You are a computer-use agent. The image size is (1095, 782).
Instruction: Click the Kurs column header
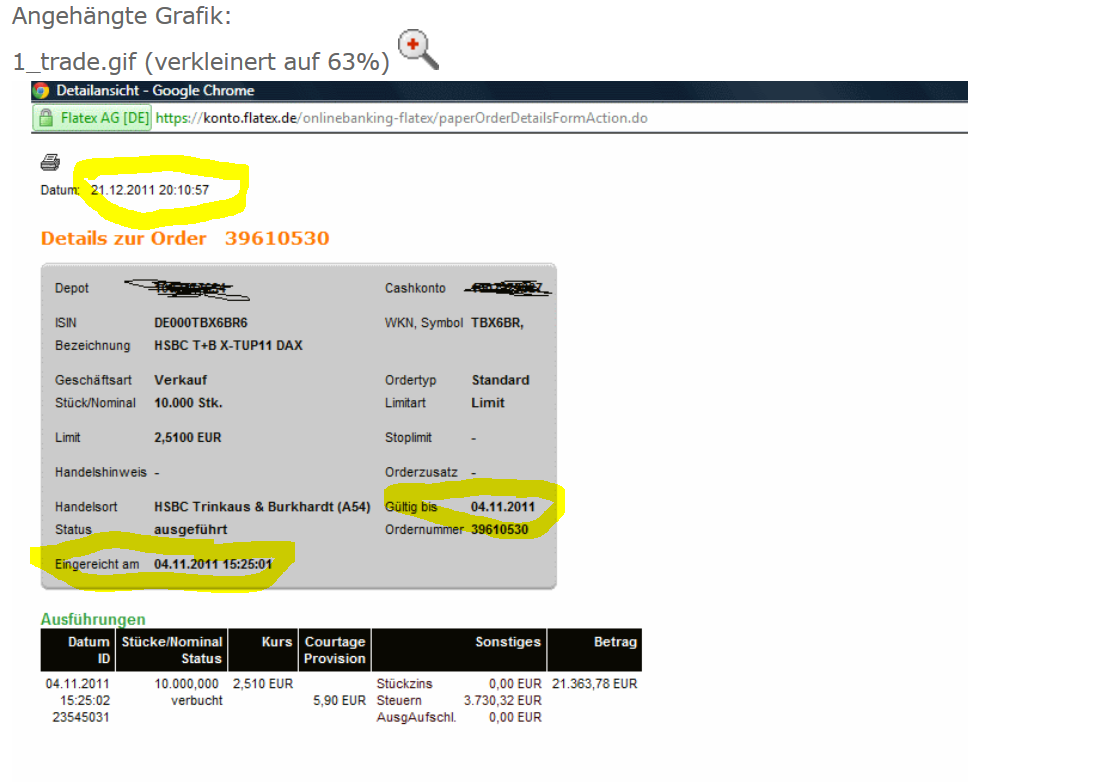(263, 650)
